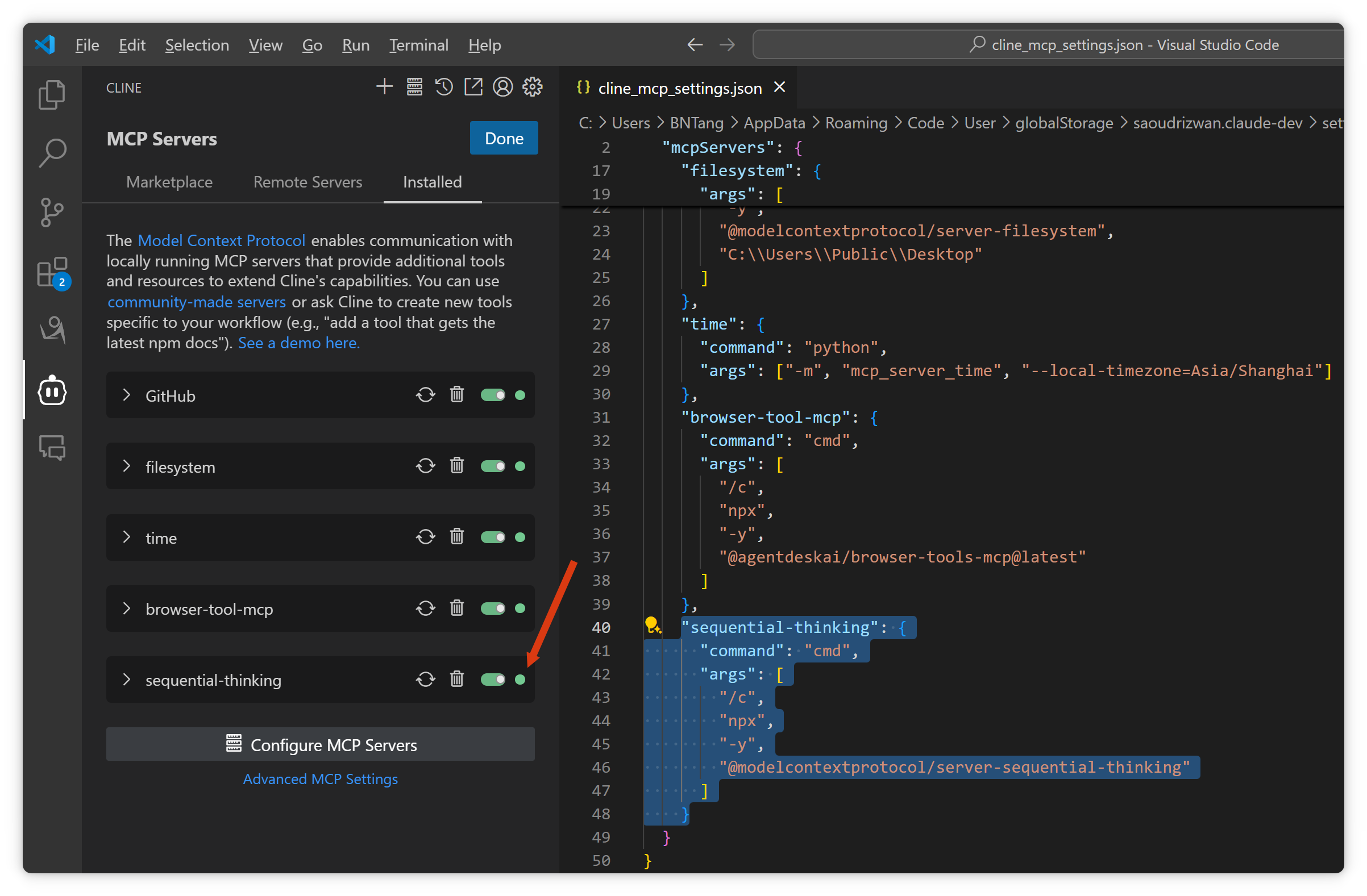Viewport: 1367px width, 896px height.
Task: Open Advanced MCP Settings link
Action: tap(320, 779)
